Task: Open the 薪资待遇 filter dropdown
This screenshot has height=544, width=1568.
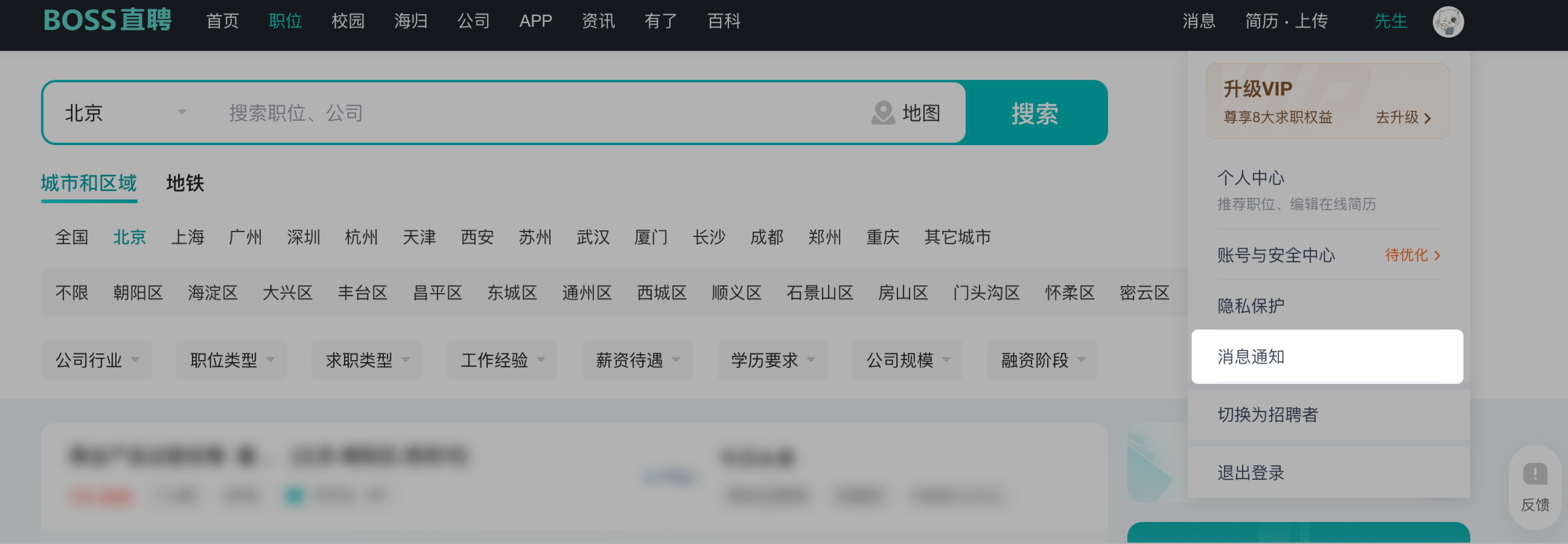Action: tap(637, 360)
